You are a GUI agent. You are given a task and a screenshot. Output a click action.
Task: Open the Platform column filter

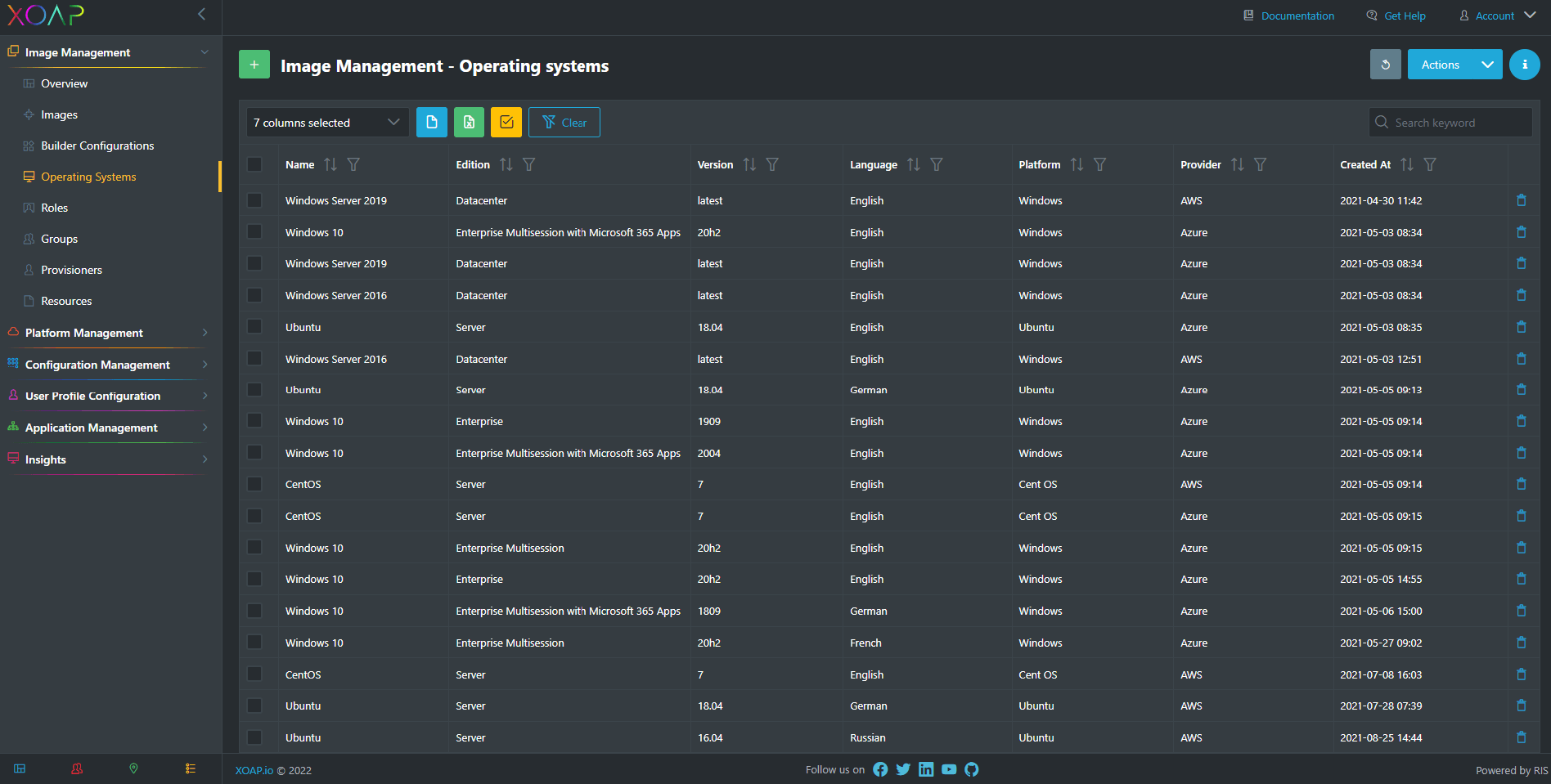point(1100,164)
